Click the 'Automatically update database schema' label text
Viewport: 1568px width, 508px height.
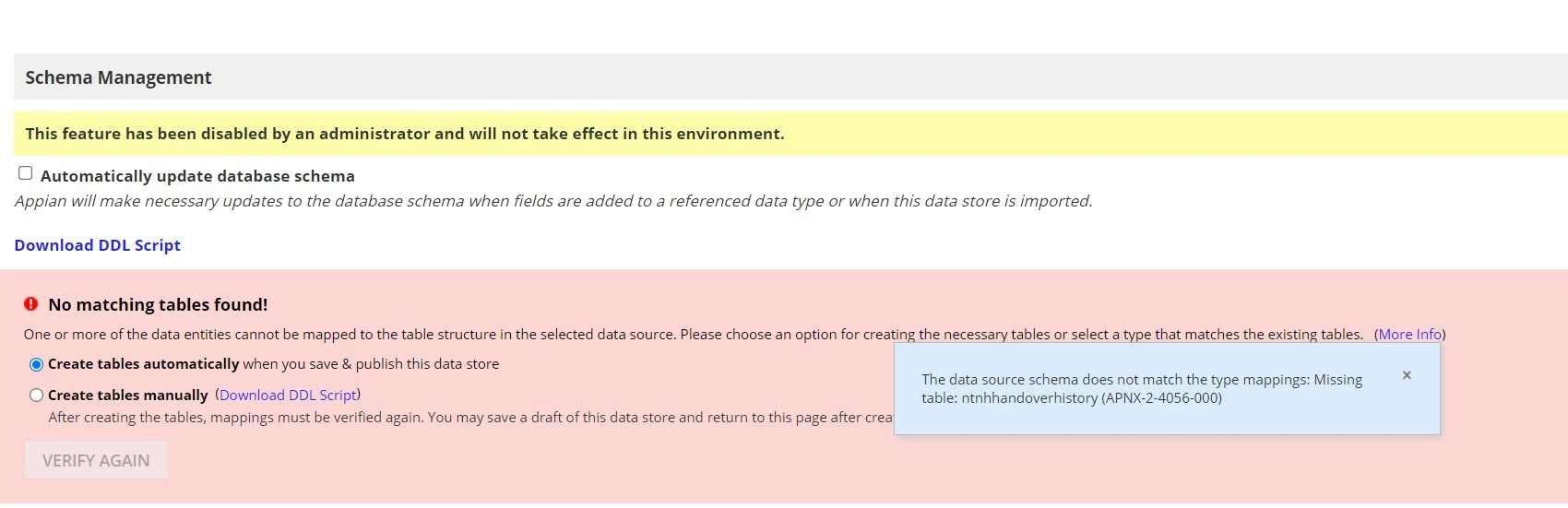click(x=197, y=176)
